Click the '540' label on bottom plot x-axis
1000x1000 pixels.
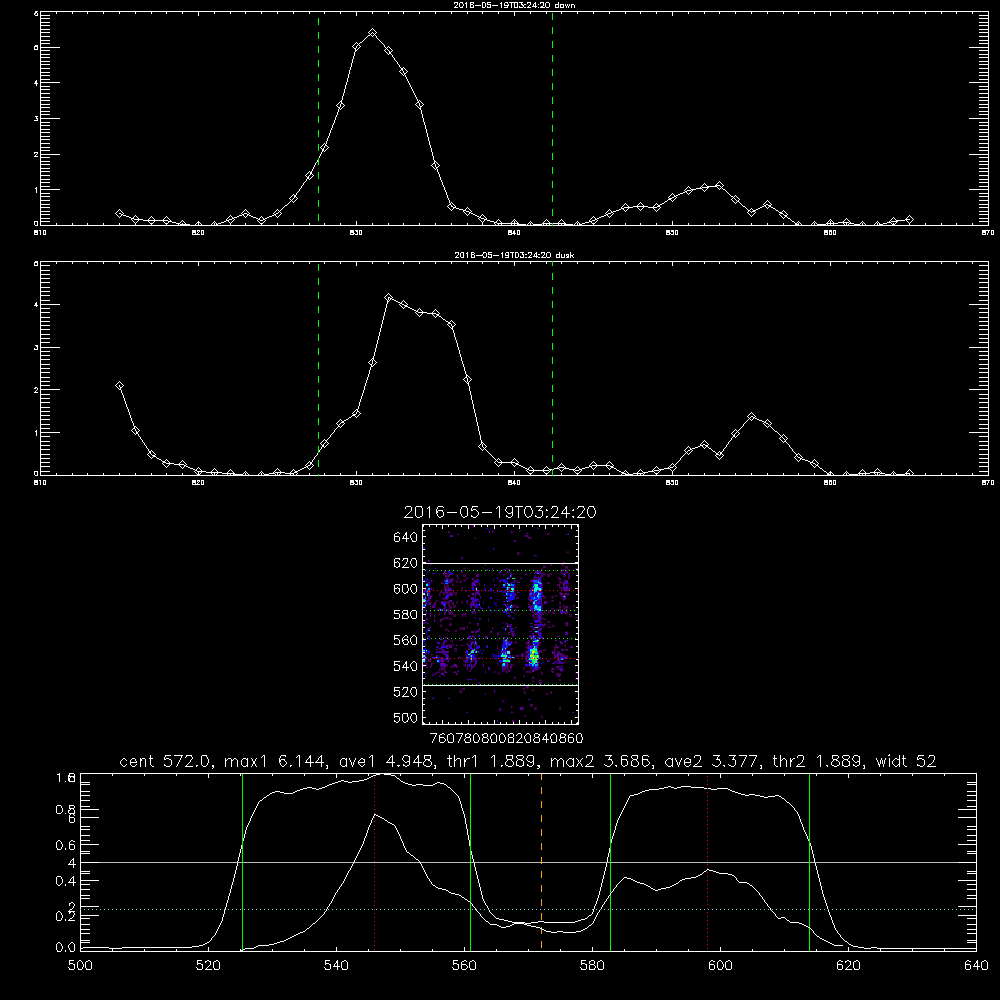(x=336, y=966)
